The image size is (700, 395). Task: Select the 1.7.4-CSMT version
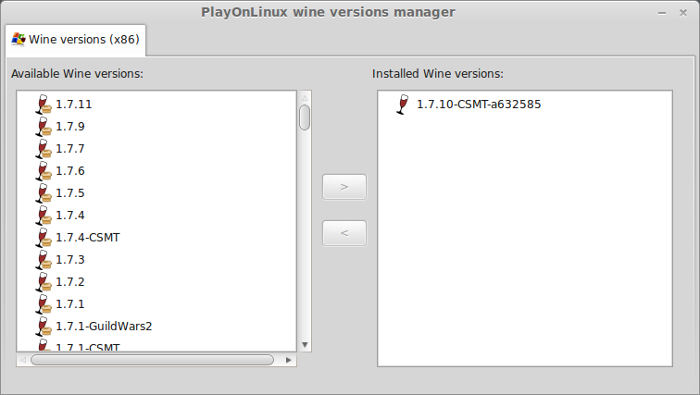(x=88, y=237)
